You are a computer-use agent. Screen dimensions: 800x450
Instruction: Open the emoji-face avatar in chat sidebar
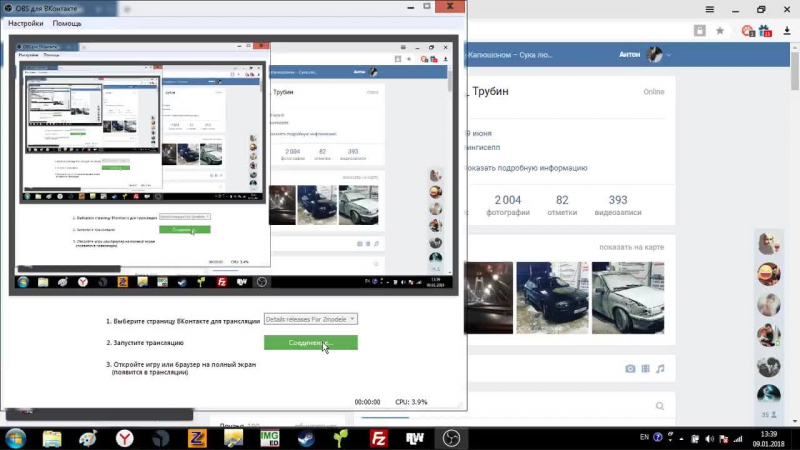(769, 274)
